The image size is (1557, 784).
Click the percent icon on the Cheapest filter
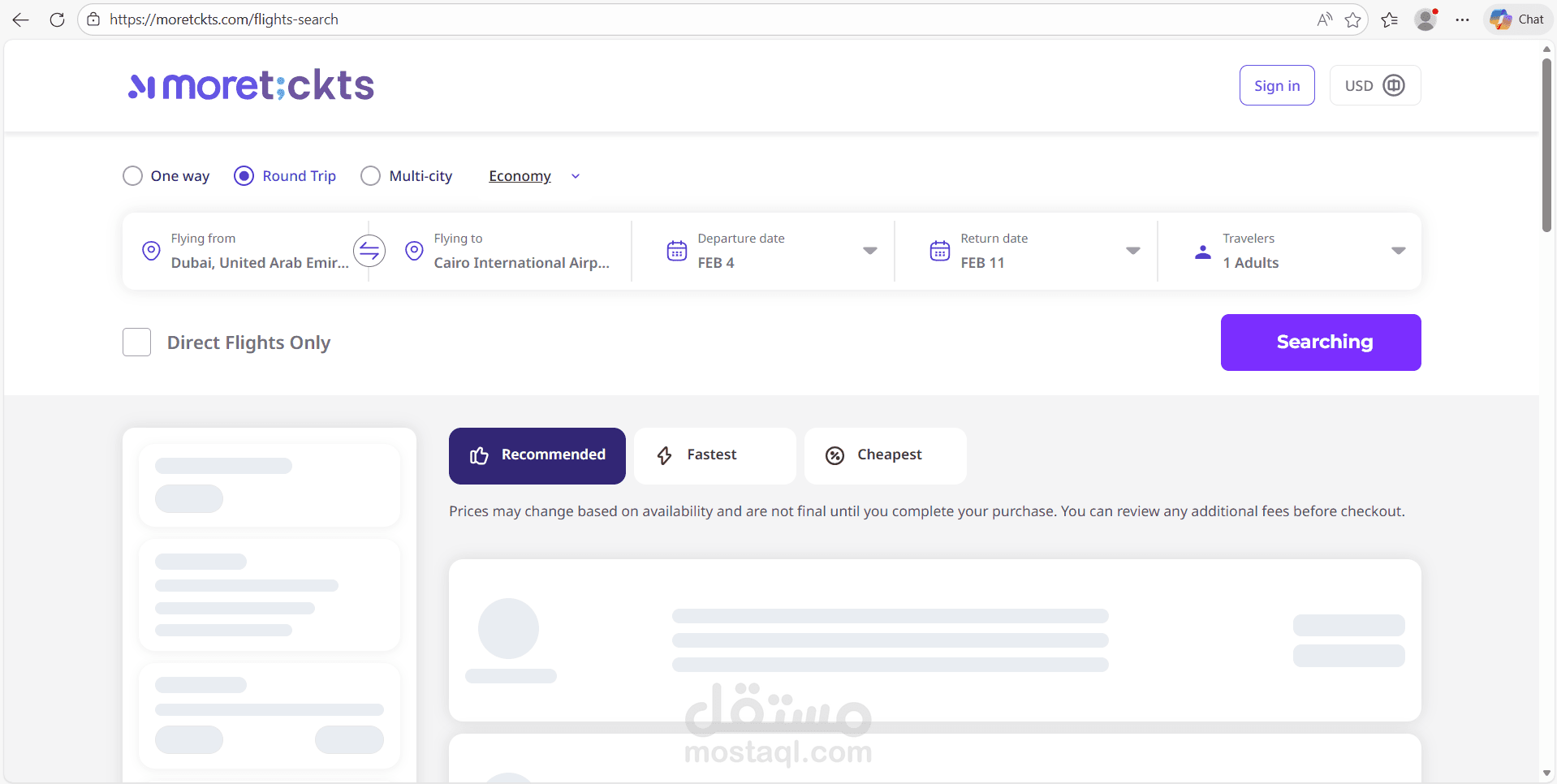point(835,455)
